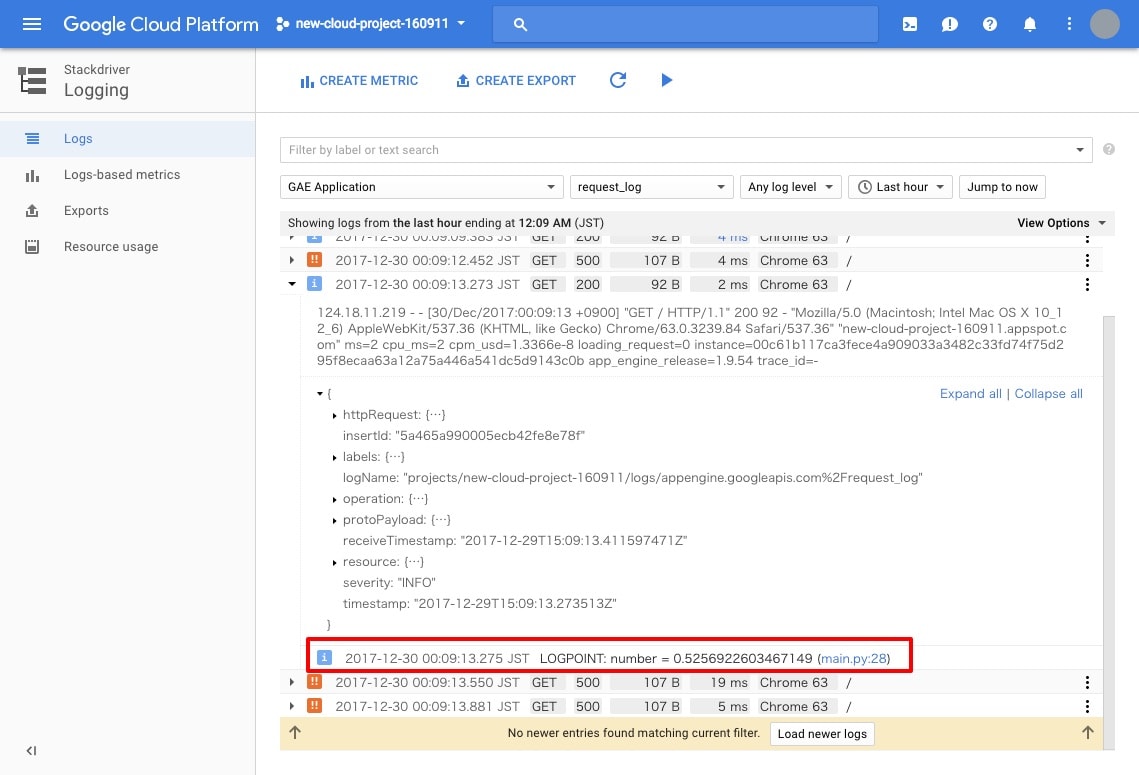This screenshot has height=775, width=1139.
Task: Click the Expand all link
Action: (x=970, y=394)
